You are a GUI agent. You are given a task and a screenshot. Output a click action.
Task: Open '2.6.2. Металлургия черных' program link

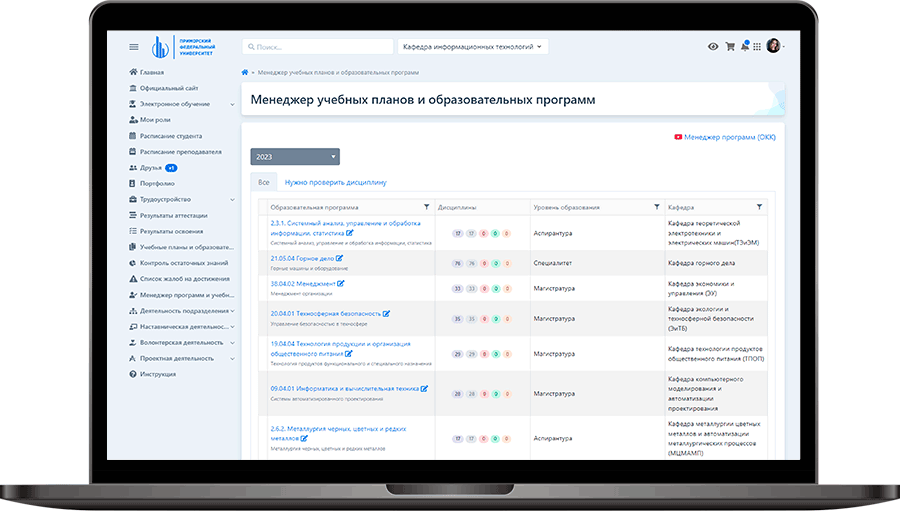[338, 433]
